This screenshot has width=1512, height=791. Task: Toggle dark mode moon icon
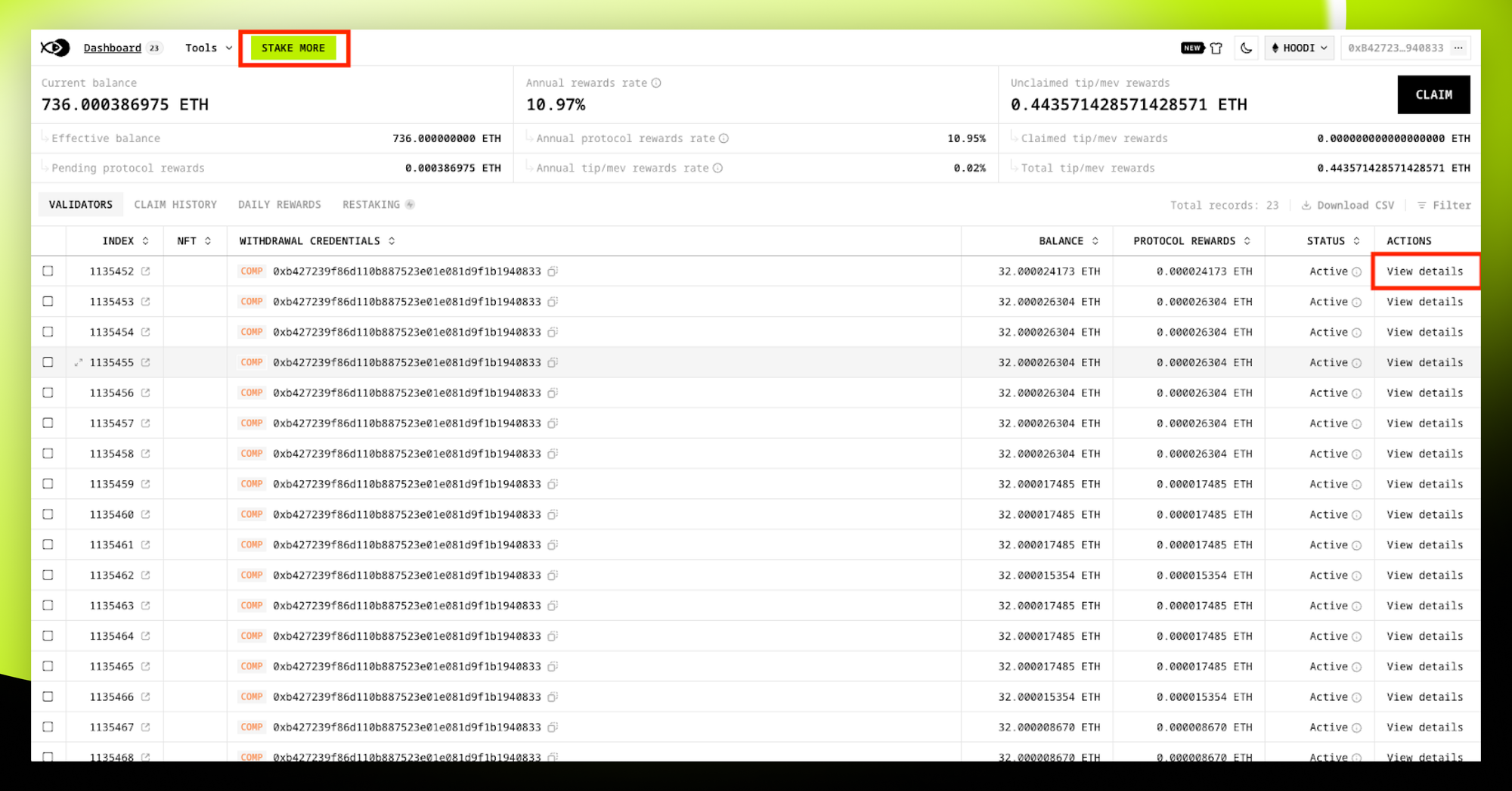[x=1246, y=48]
